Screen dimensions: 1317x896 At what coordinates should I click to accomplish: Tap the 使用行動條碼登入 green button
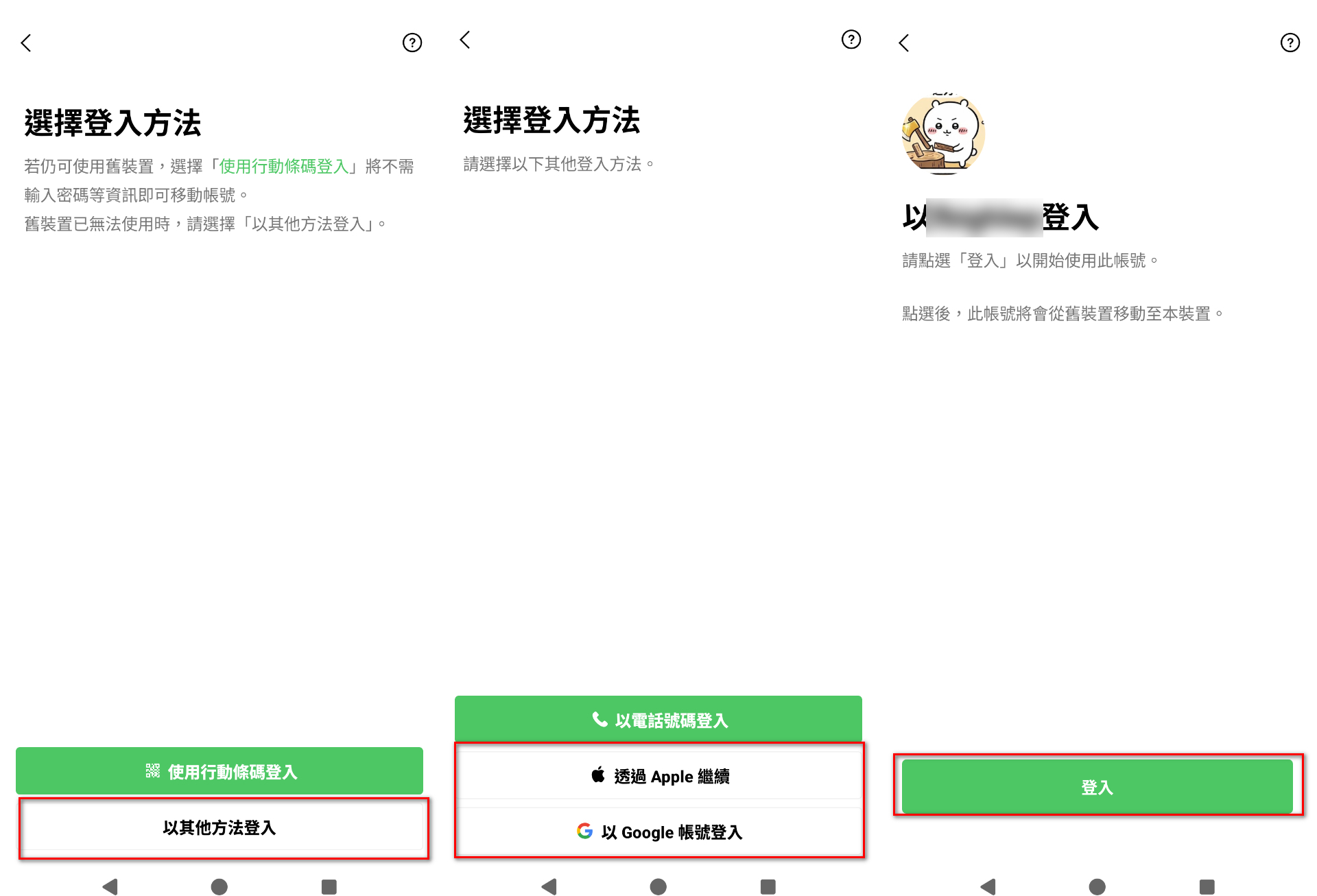221,770
